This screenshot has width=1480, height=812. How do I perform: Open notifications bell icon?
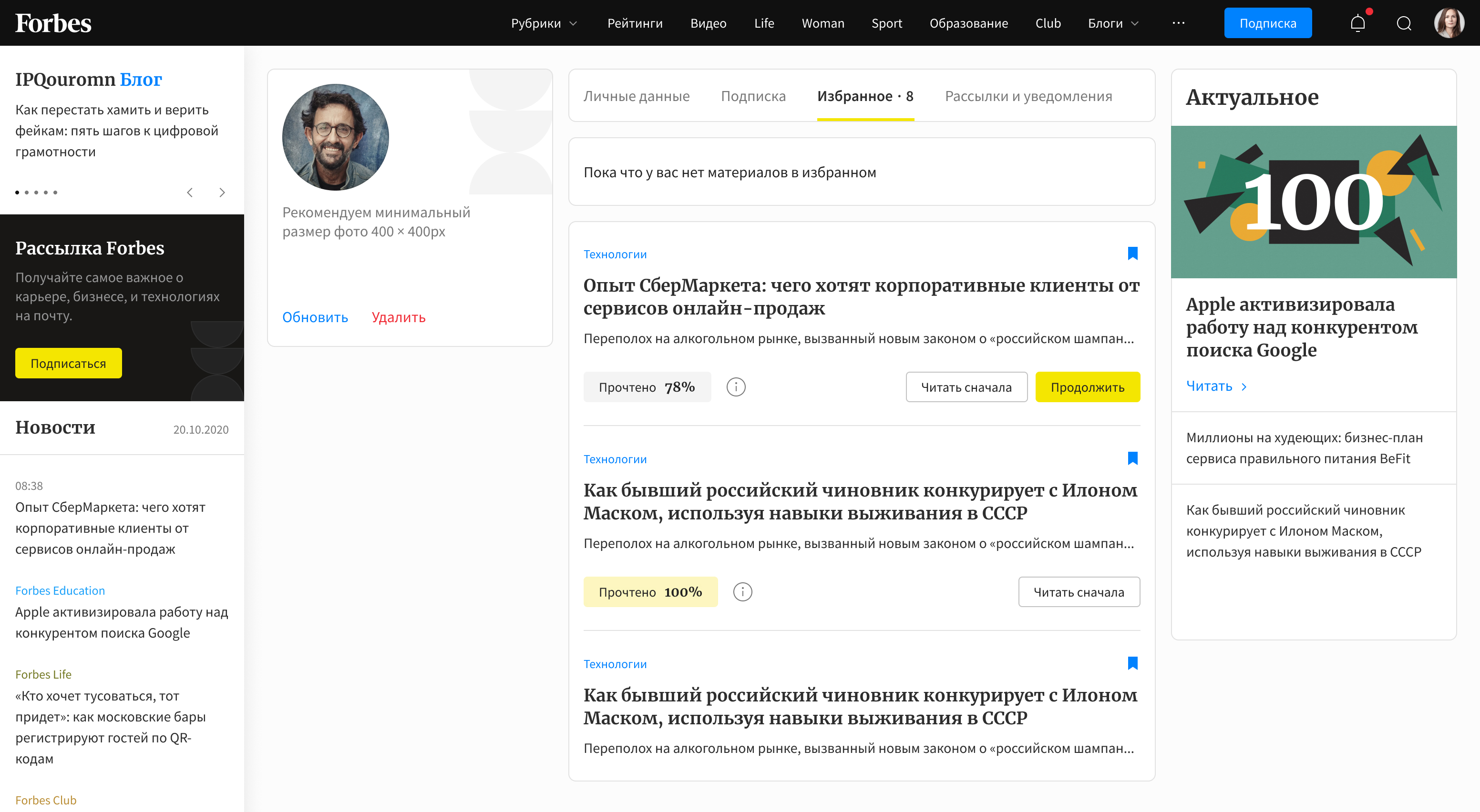point(1357,23)
